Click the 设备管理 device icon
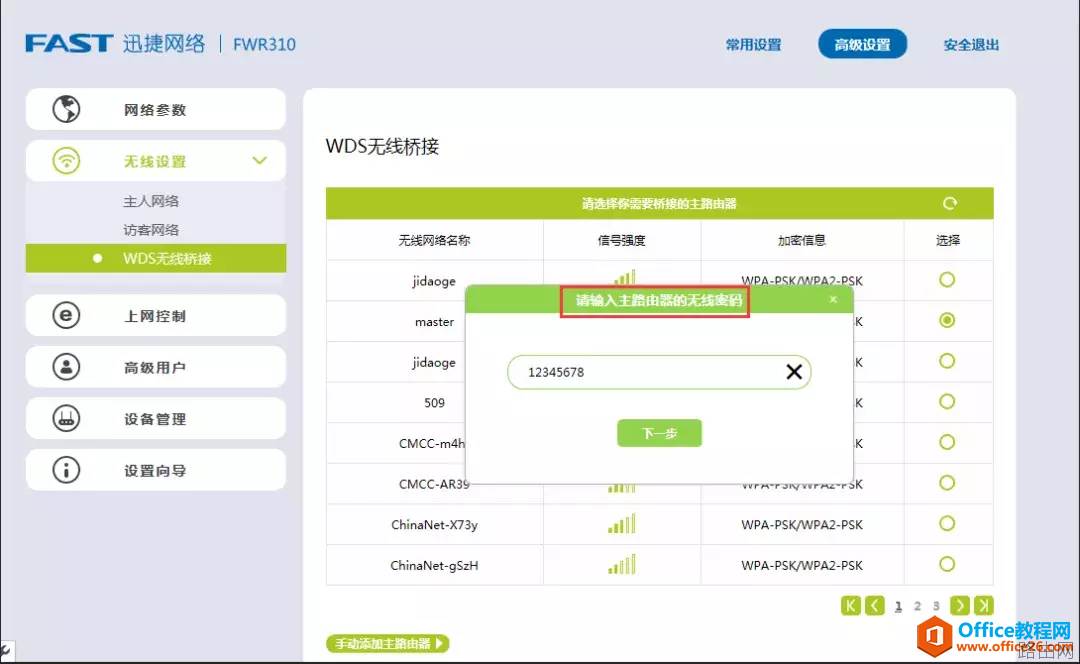Viewport: 1080px width, 664px height. click(64, 418)
